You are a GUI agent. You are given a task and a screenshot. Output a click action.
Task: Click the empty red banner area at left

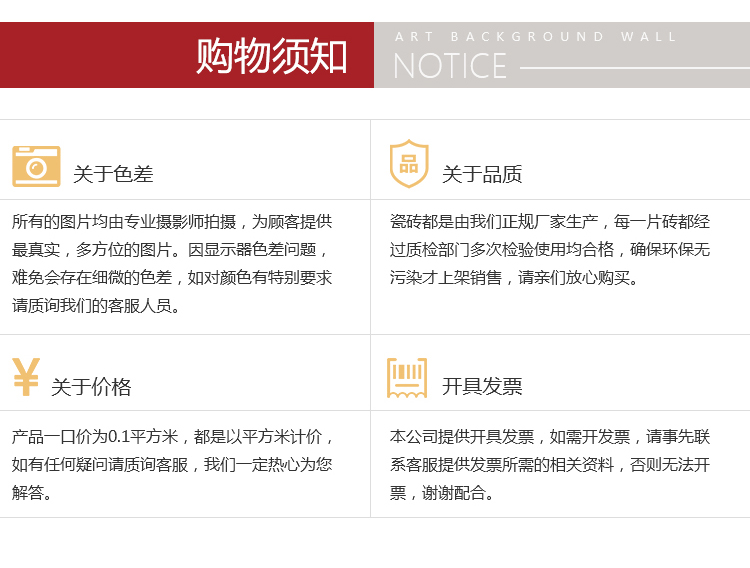[90, 55]
